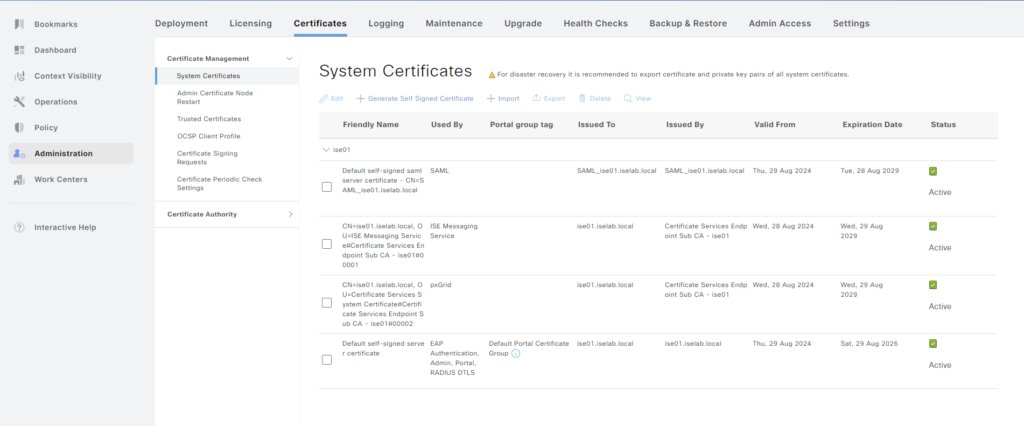This screenshot has width=1024, height=426.
Task: Click the View magnifier icon
Action: coord(628,99)
